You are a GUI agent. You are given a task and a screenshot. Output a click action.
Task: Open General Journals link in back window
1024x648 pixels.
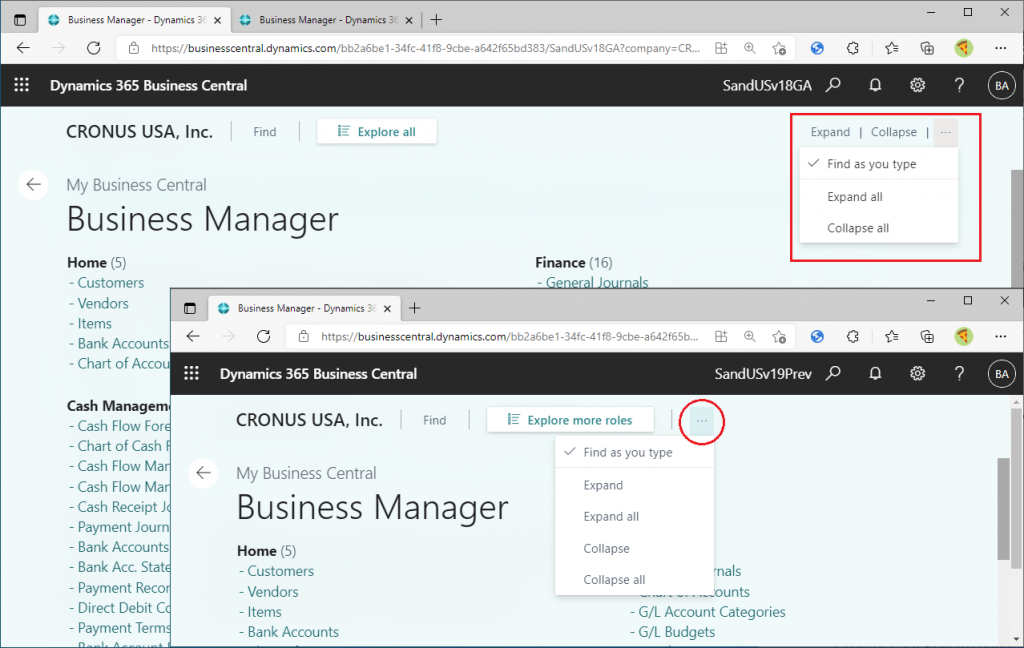[597, 282]
